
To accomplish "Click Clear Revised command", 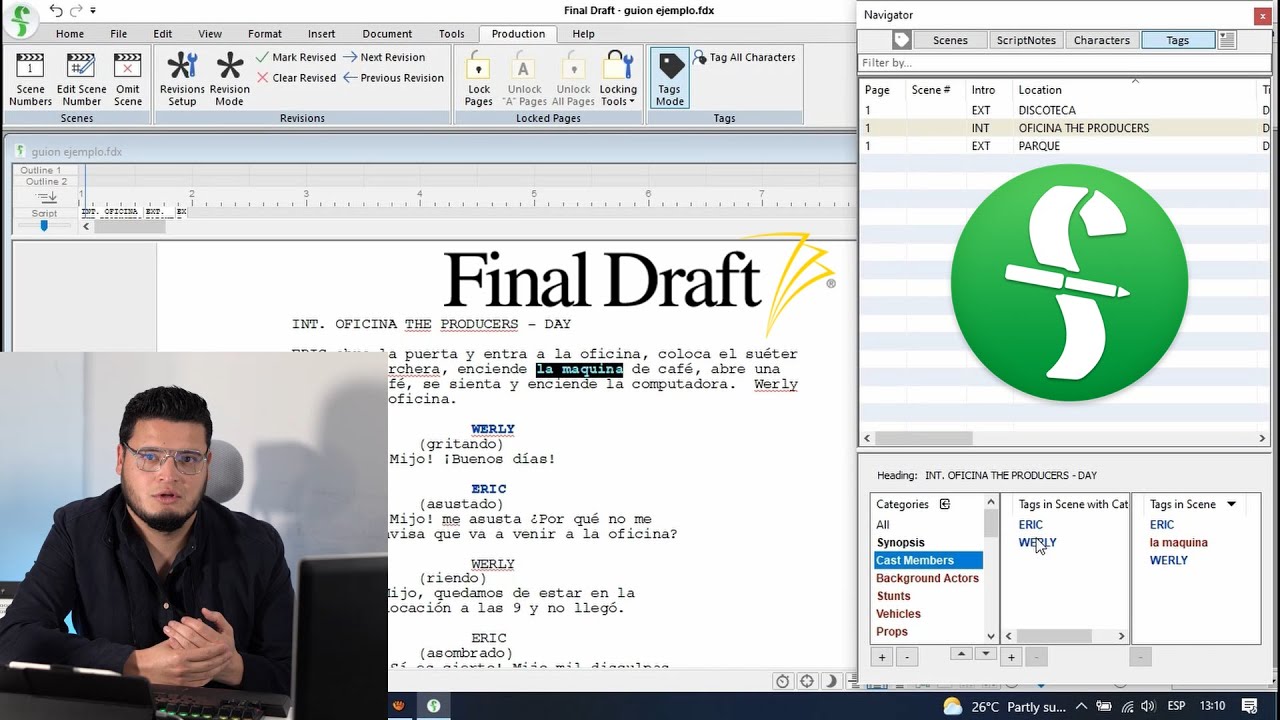I will point(296,78).
